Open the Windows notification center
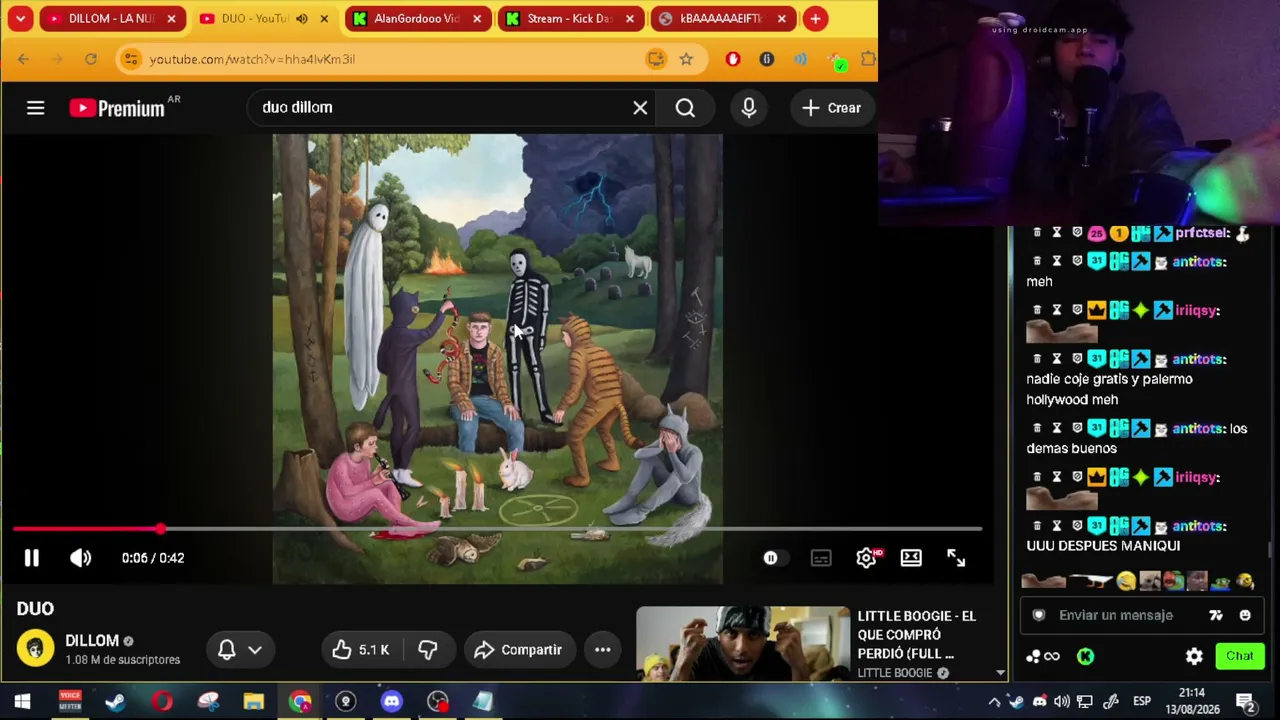This screenshot has height=720, width=1280. (x=1245, y=701)
